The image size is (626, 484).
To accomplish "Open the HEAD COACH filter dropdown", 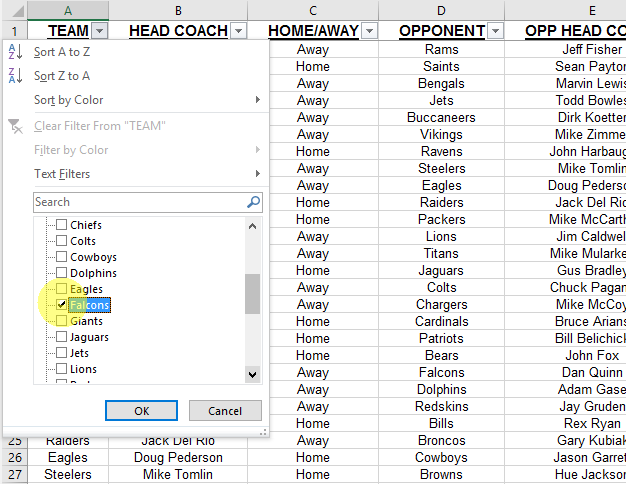I will pyautogui.click(x=238, y=31).
